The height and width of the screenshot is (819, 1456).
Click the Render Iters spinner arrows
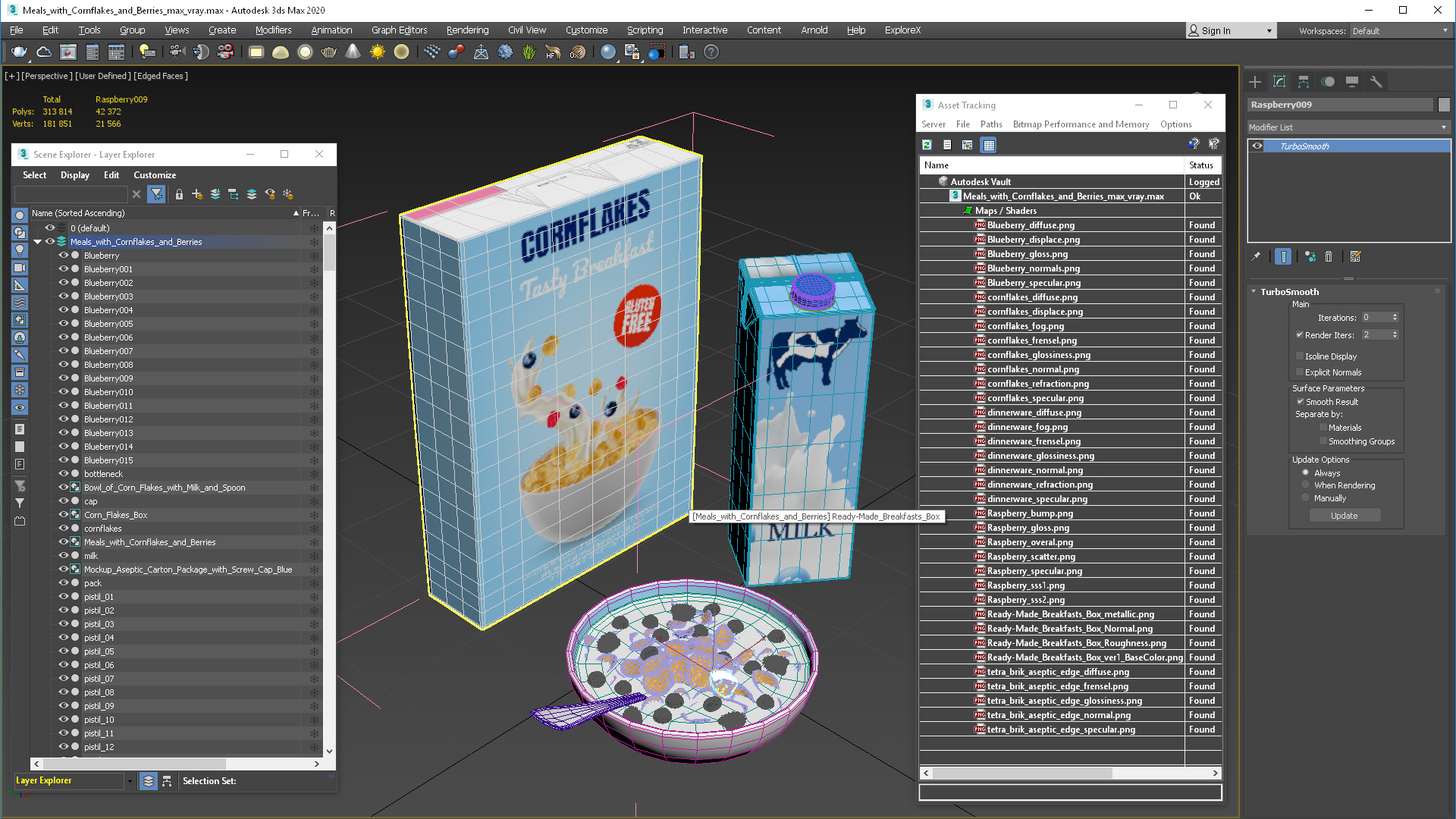point(1395,335)
